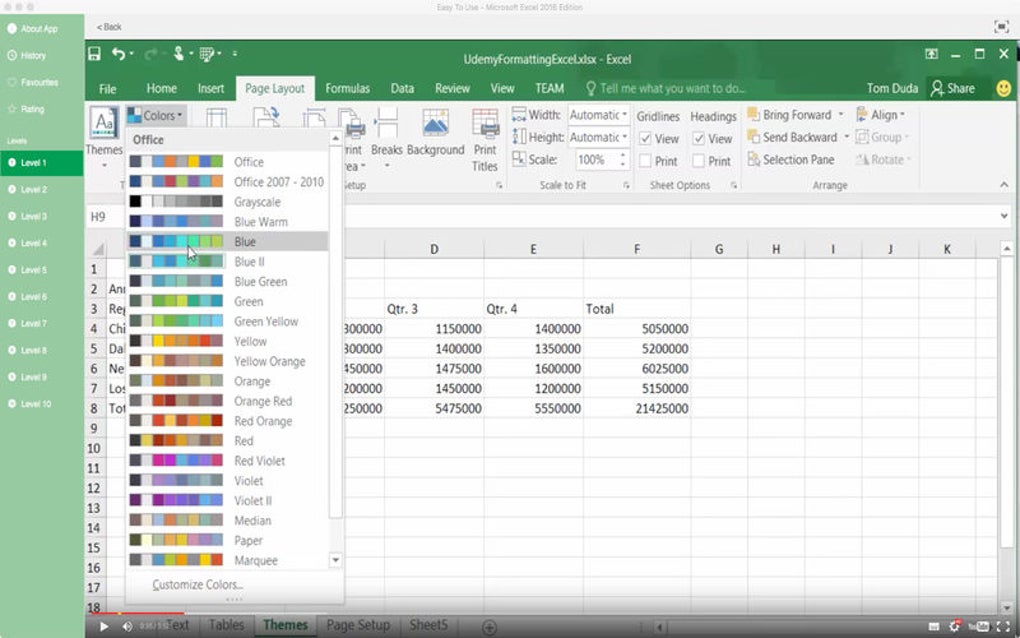Open the Themes gallery icon
The width and height of the screenshot is (1020, 638).
coord(104,123)
